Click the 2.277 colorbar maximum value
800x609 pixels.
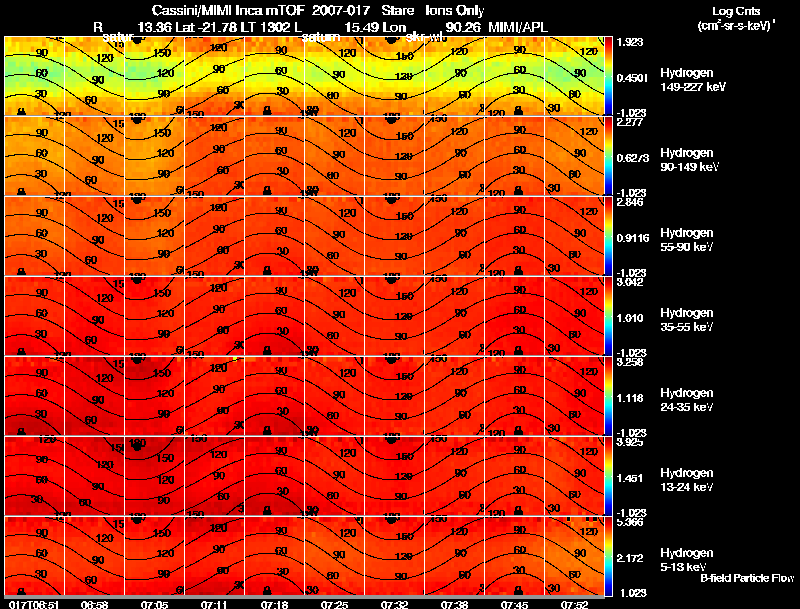click(x=630, y=122)
